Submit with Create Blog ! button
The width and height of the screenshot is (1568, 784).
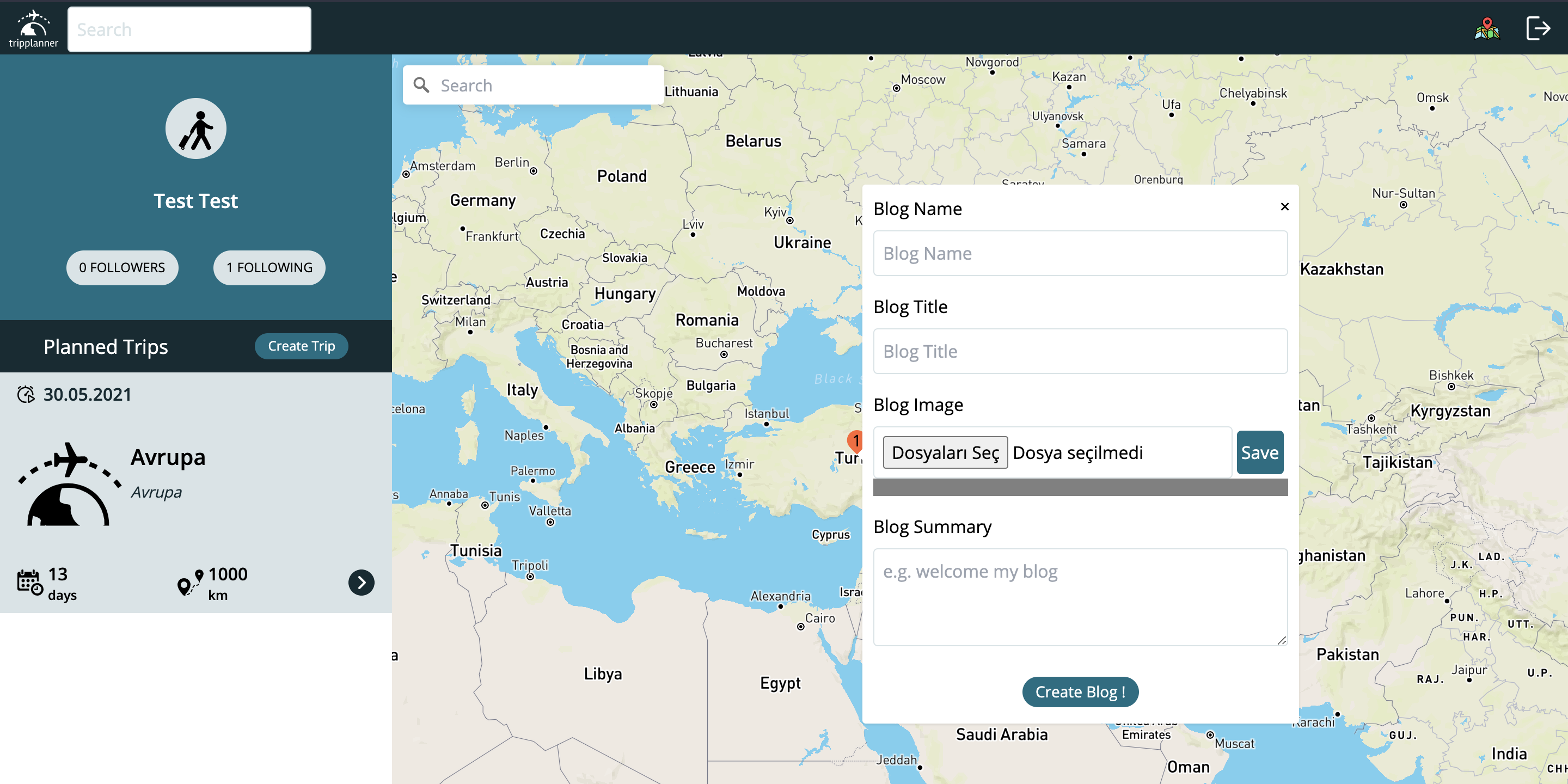1080,691
